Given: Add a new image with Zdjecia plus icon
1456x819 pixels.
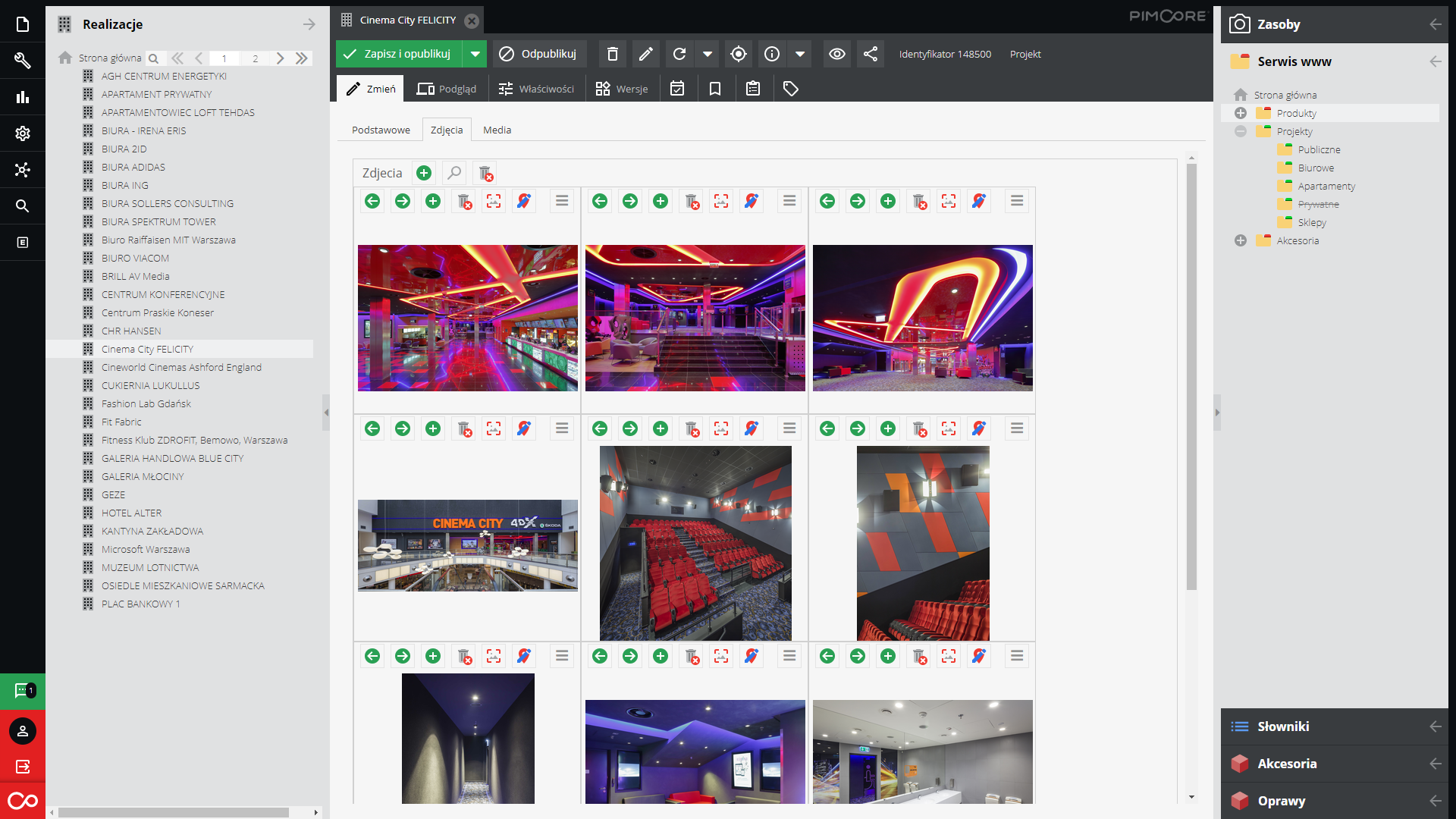Looking at the screenshot, I should tap(424, 173).
